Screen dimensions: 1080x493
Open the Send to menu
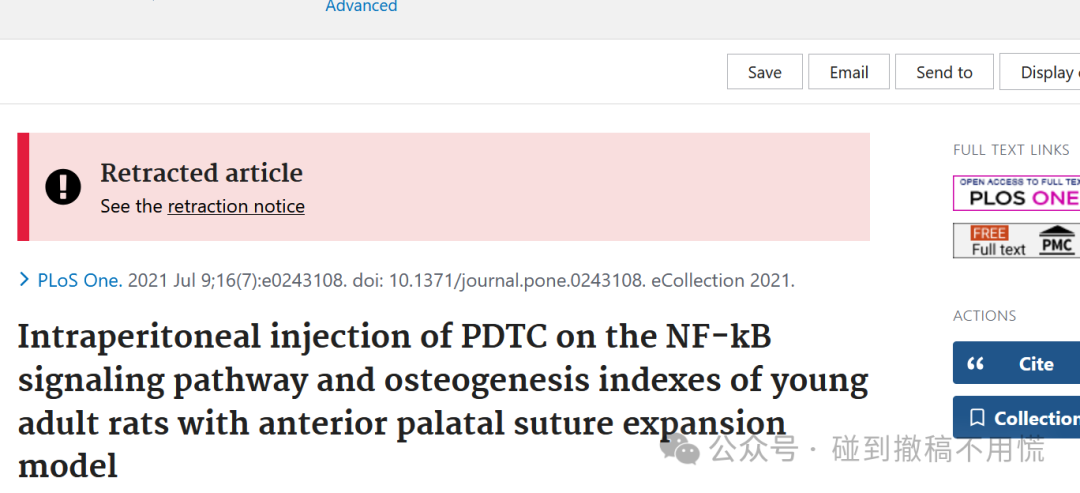point(944,72)
